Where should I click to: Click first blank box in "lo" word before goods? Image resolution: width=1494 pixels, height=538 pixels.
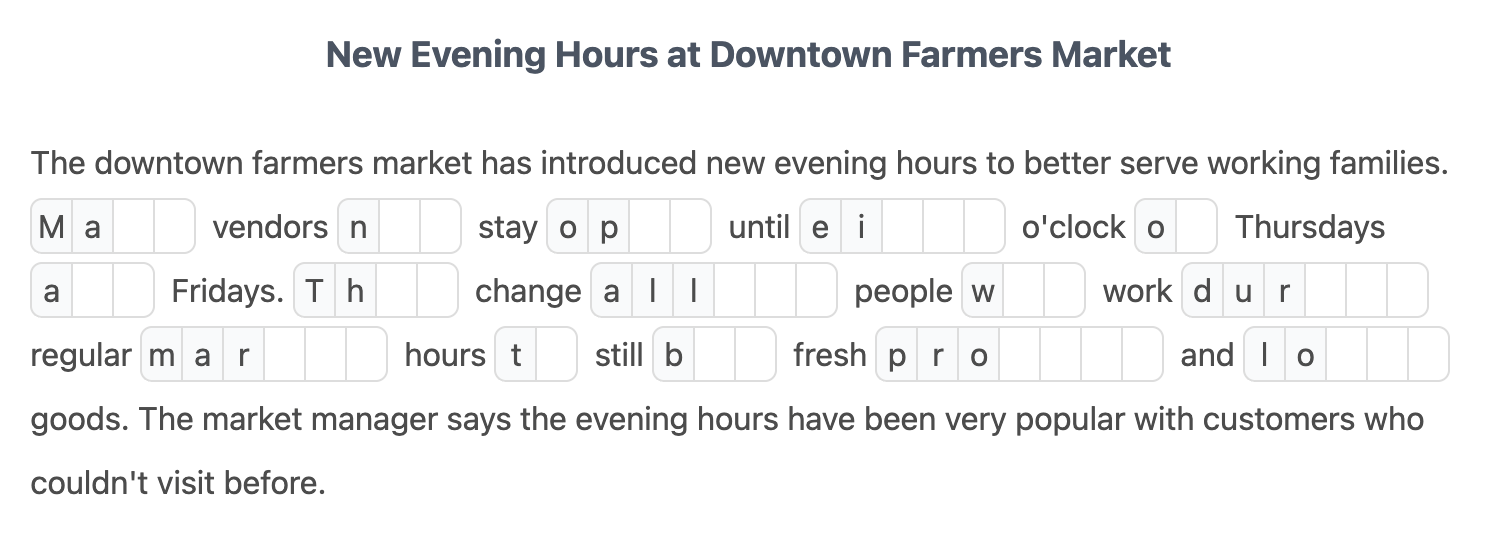tap(1346, 355)
